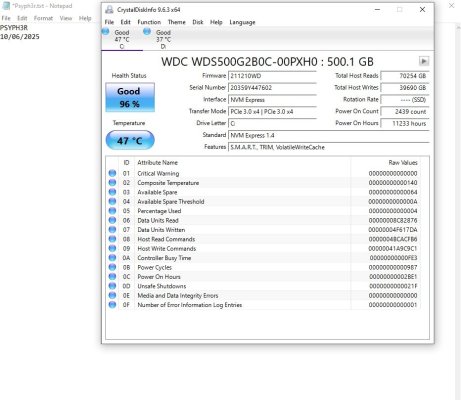Click the Rotation Rate value field
This screenshot has width=461, height=400.
pyautogui.click(x=405, y=100)
